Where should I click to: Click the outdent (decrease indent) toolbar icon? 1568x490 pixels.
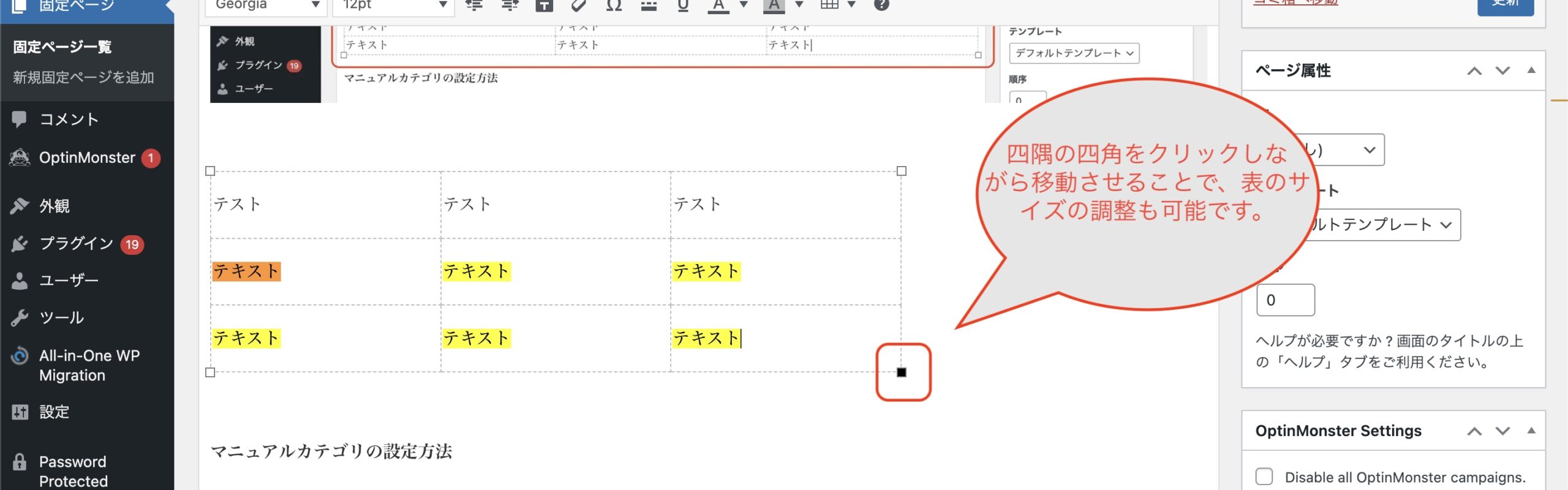473,5
